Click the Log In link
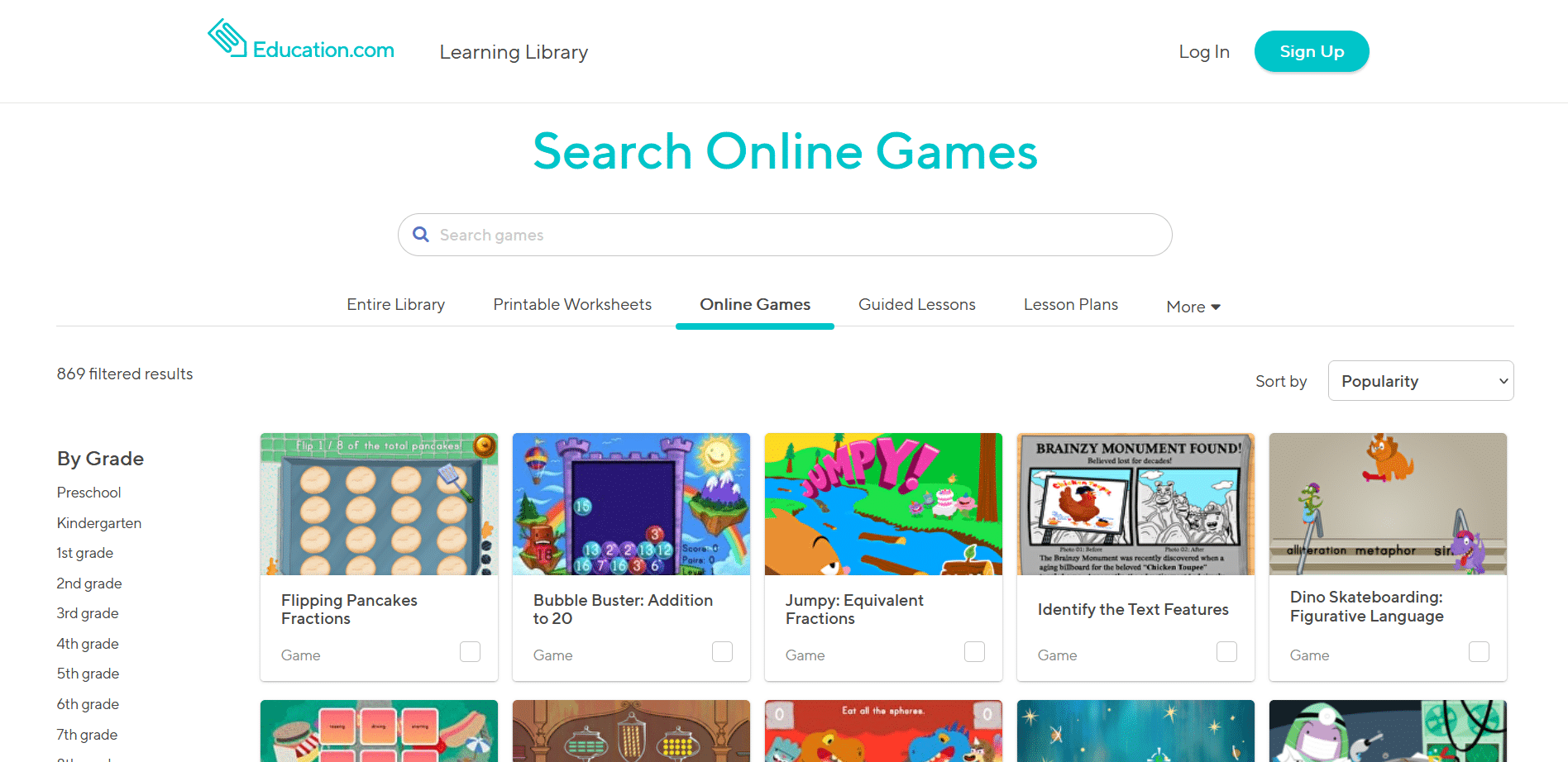The width and height of the screenshot is (1568, 762). click(1204, 52)
